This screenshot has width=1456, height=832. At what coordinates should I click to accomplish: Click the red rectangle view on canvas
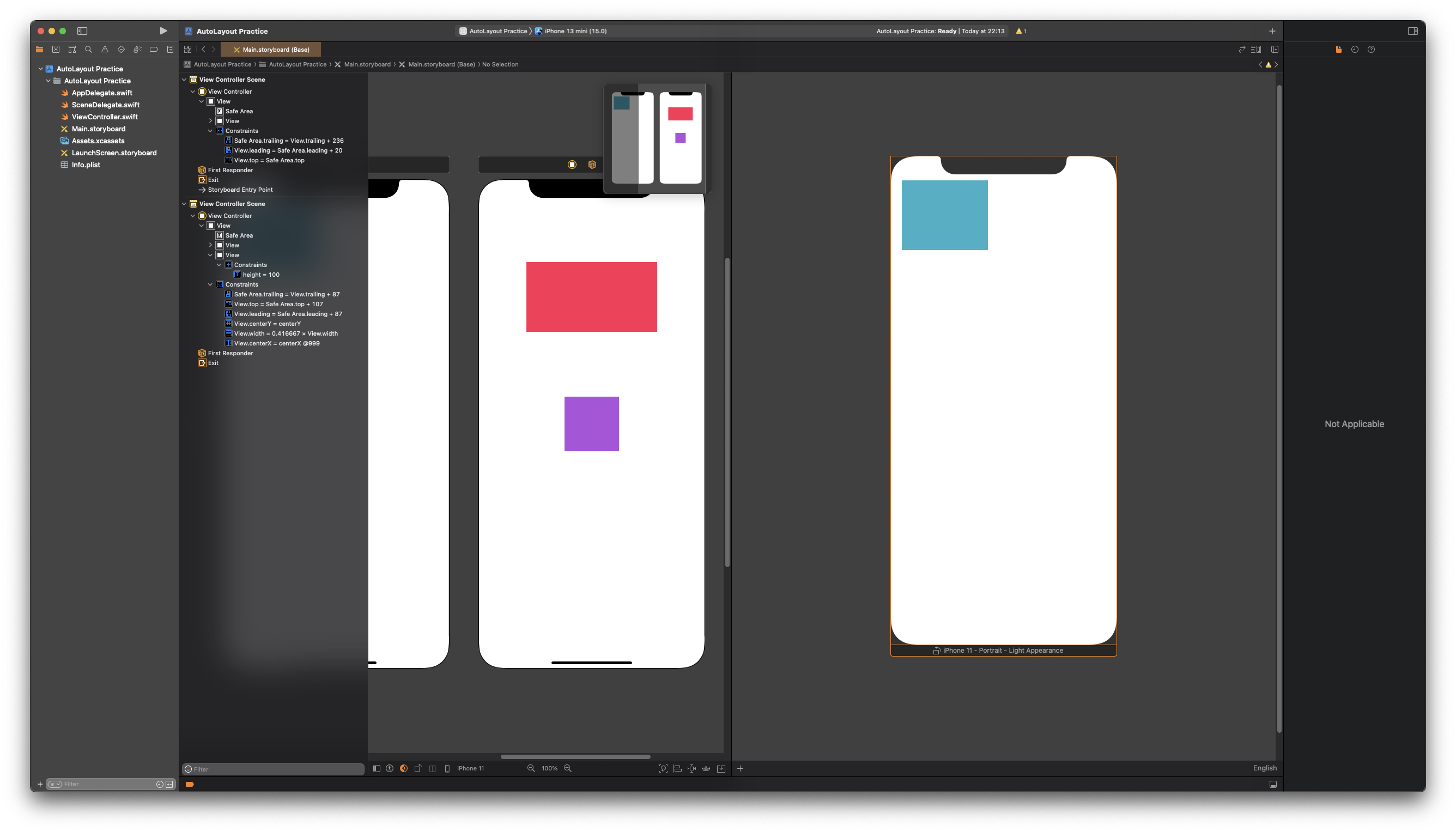(591, 296)
